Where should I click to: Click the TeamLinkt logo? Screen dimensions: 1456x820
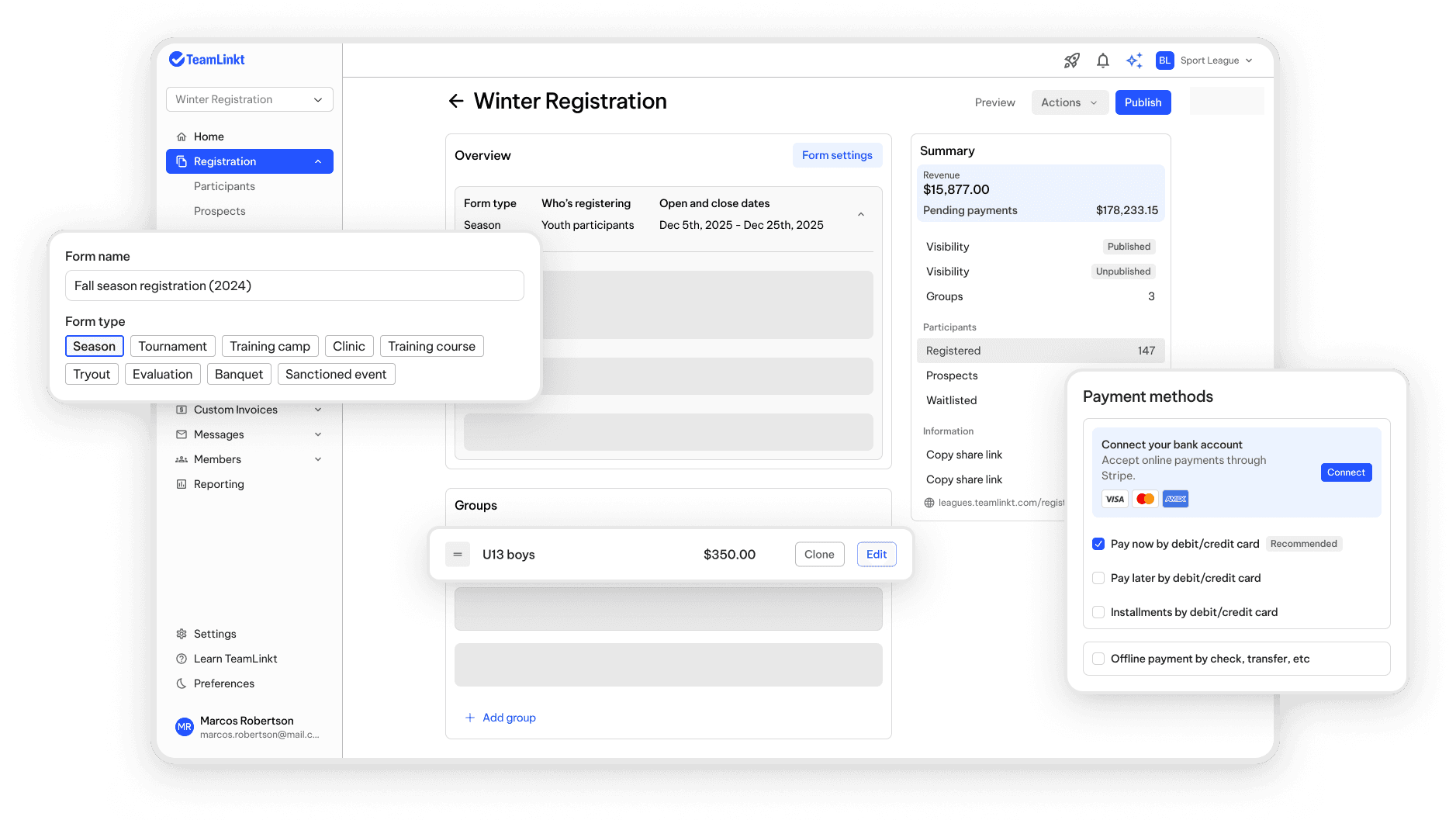pos(206,59)
